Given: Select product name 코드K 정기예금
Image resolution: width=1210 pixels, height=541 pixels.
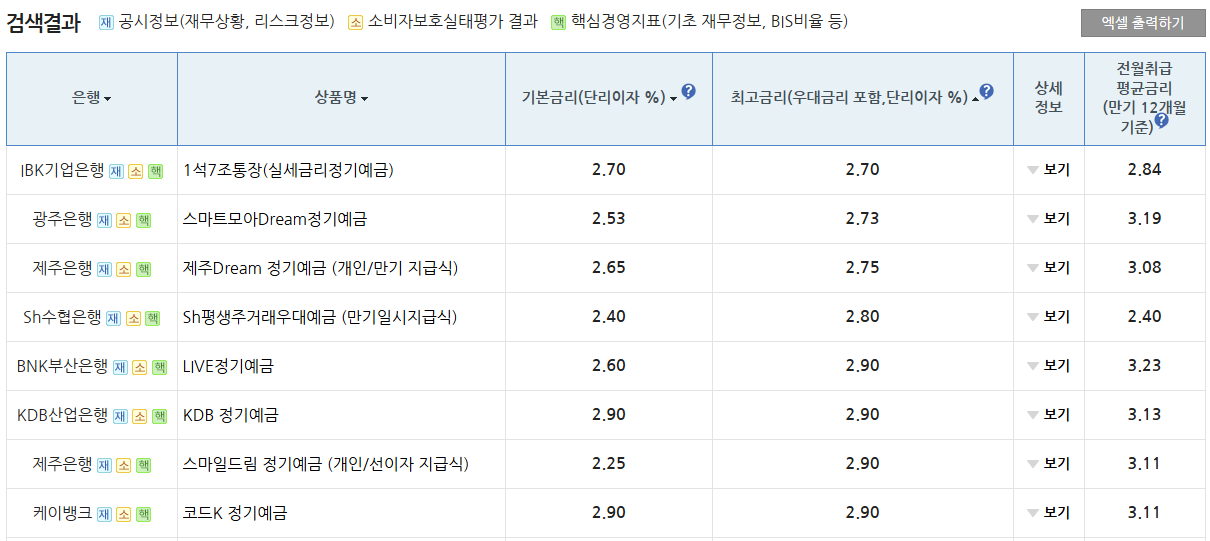Looking at the screenshot, I should coord(235,513).
